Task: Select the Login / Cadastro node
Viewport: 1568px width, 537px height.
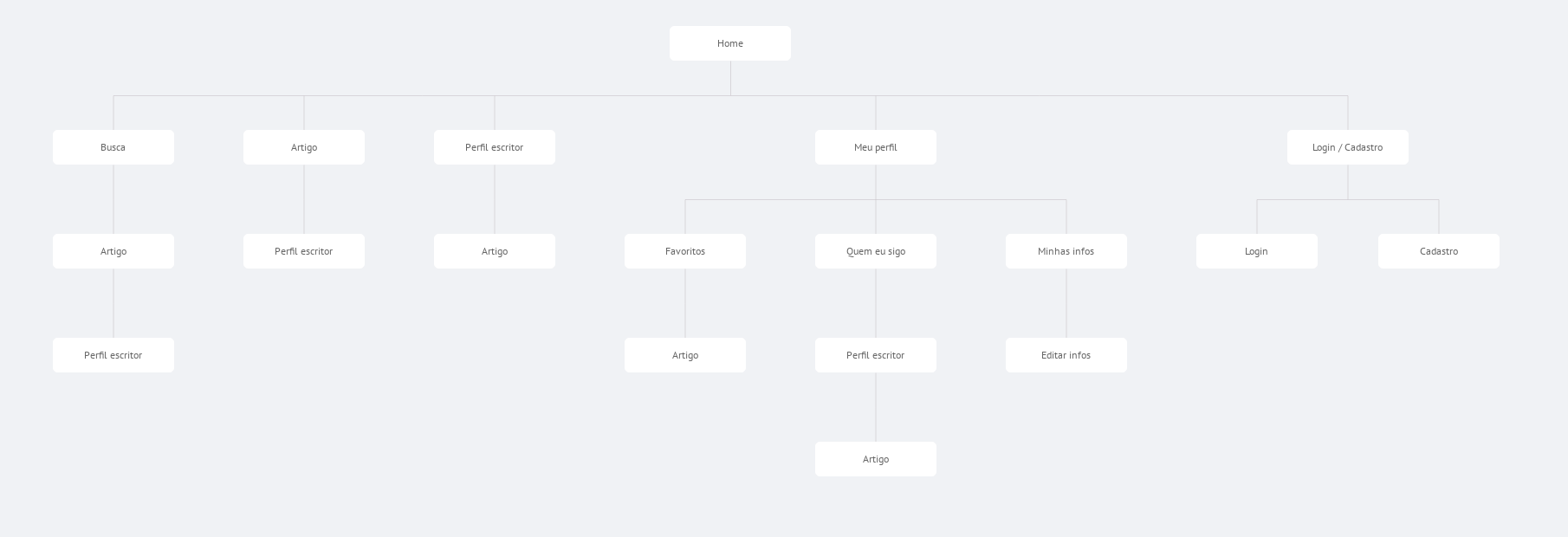Action: (x=1347, y=147)
